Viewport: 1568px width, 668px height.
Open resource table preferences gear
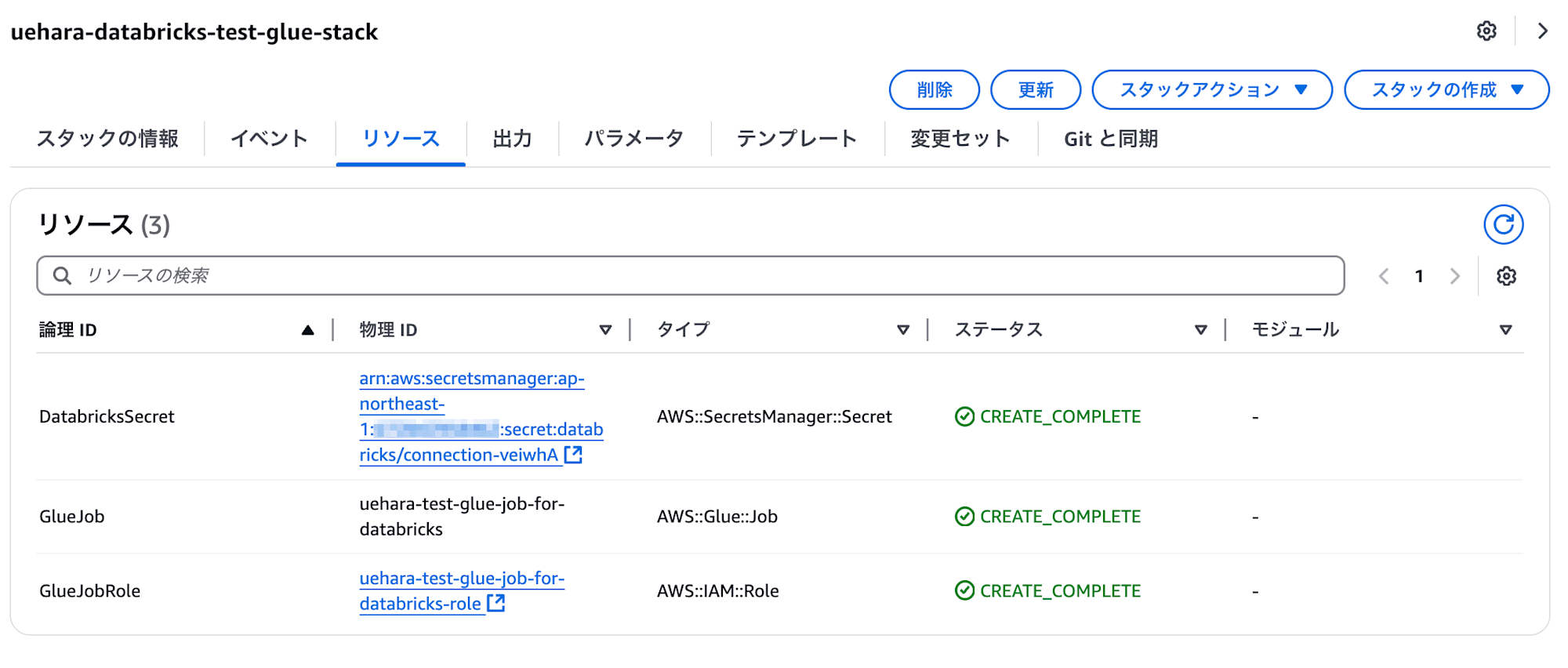(x=1506, y=276)
